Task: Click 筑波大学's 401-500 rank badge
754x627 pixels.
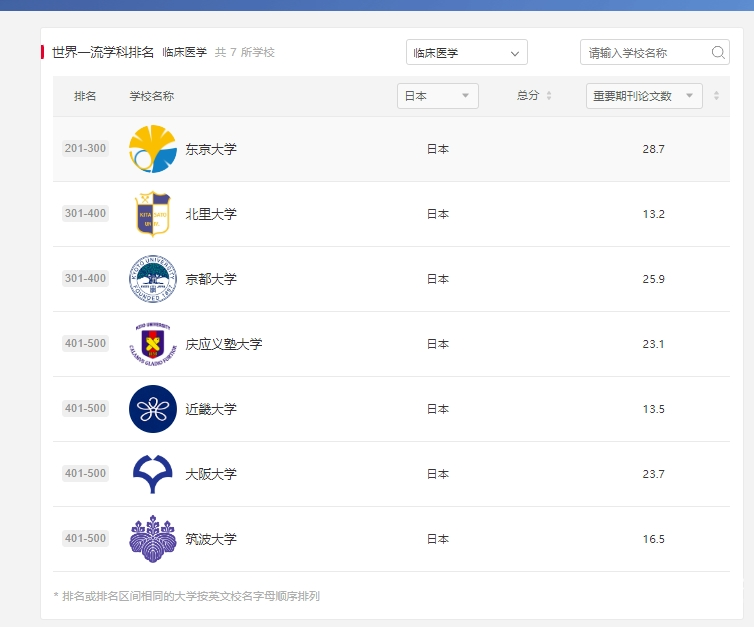Action: (x=85, y=538)
